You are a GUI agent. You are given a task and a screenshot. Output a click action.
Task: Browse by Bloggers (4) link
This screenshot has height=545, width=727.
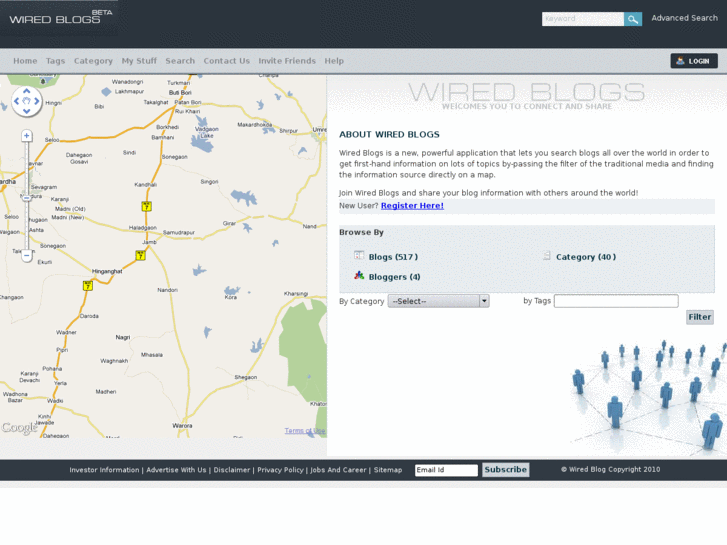coord(395,277)
